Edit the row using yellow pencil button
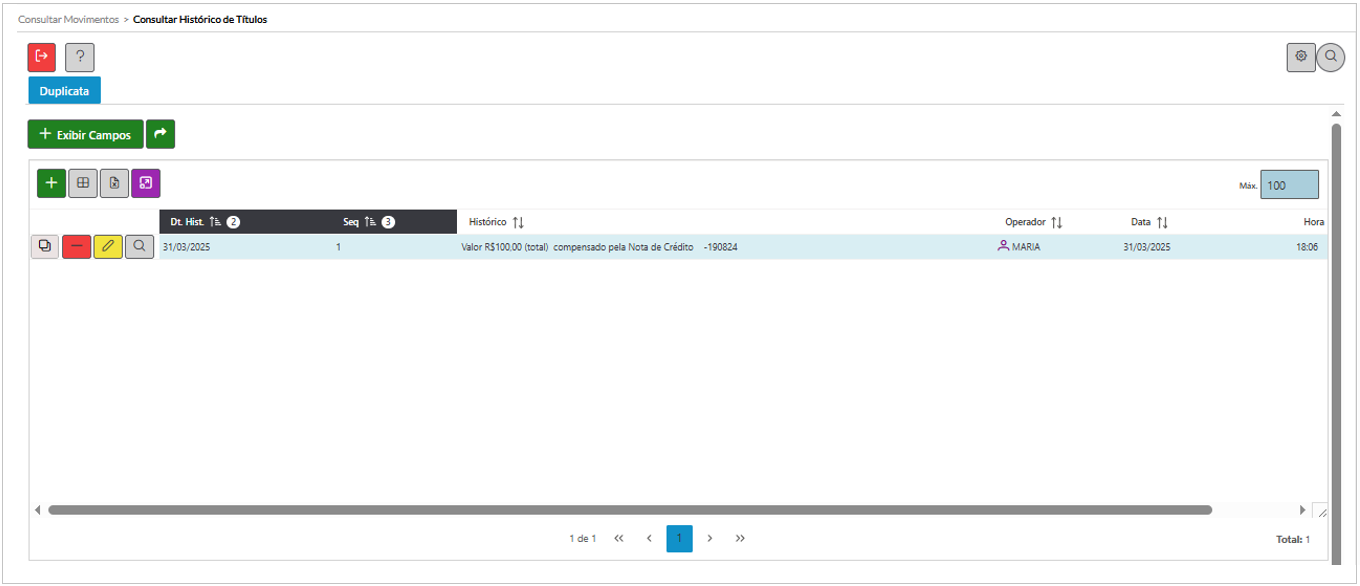This screenshot has height=586, width=1360. [x=108, y=247]
